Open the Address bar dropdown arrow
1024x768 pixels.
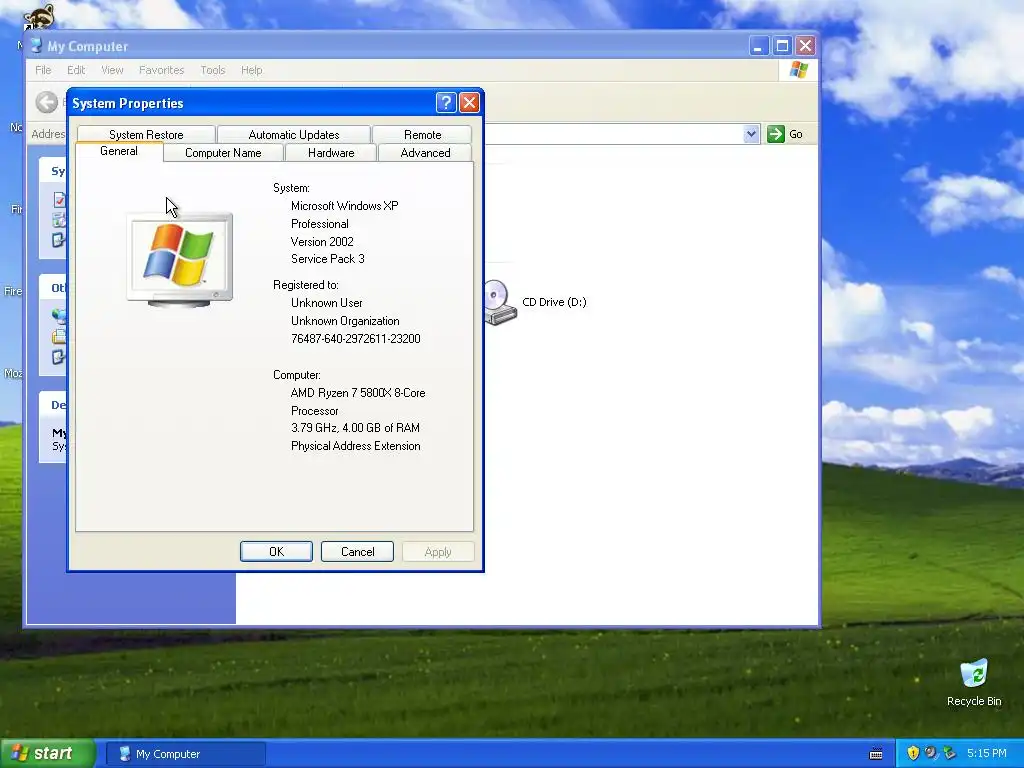pyautogui.click(x=751, y=134)
